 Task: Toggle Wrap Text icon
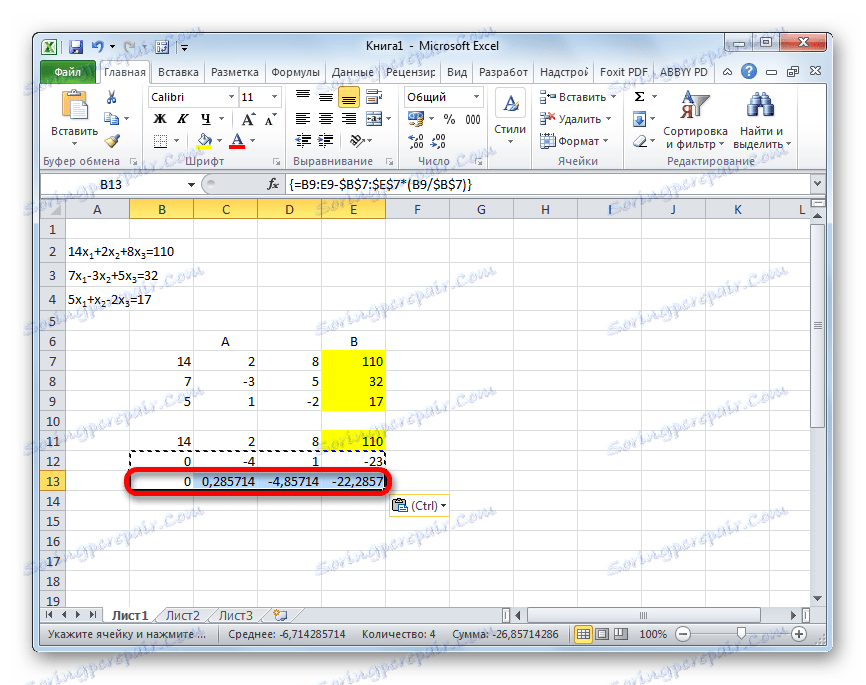[374, 97]
